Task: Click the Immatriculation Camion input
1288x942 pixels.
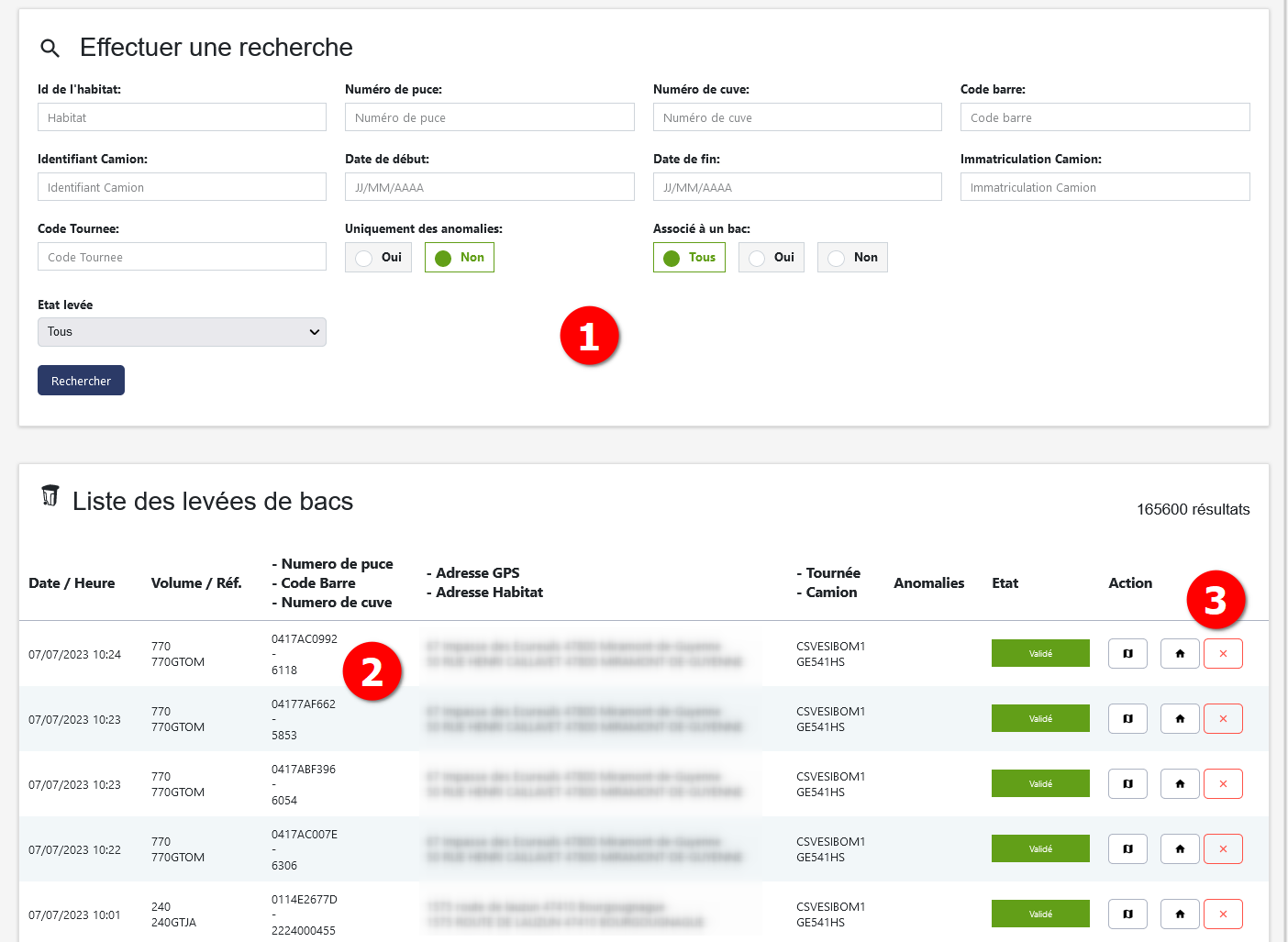Action: pos(1105,187)
